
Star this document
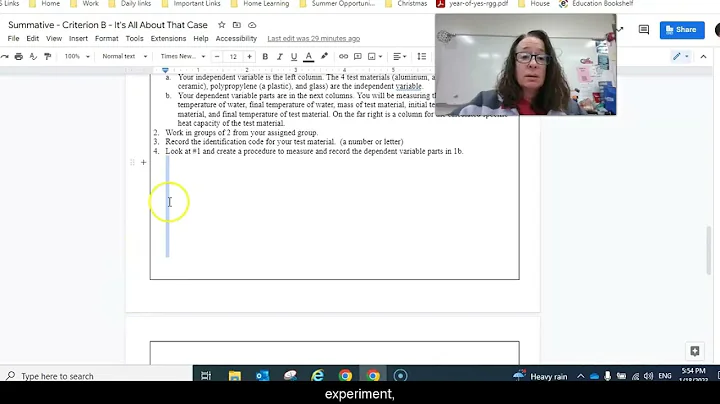221,25
